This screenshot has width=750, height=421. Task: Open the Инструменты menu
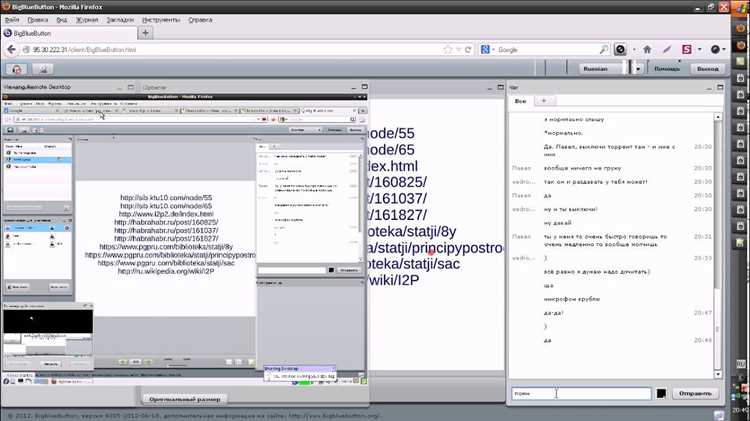tap(161, 20)
